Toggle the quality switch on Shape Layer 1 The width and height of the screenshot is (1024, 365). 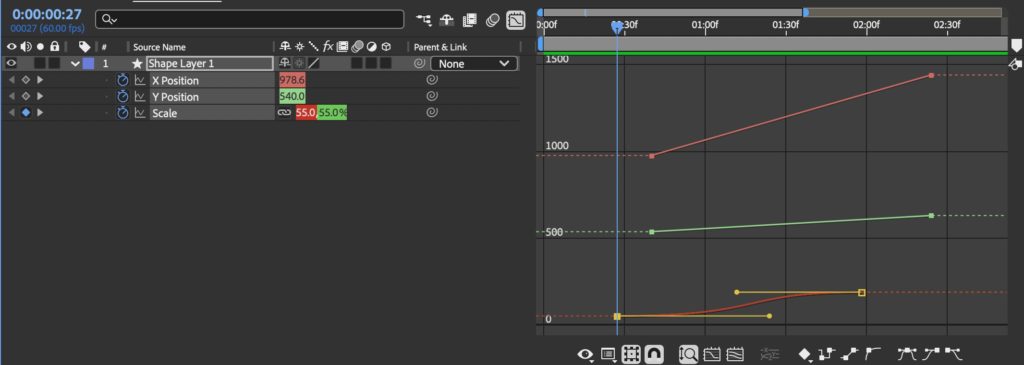pyautogui.click(x=314, y=63)
